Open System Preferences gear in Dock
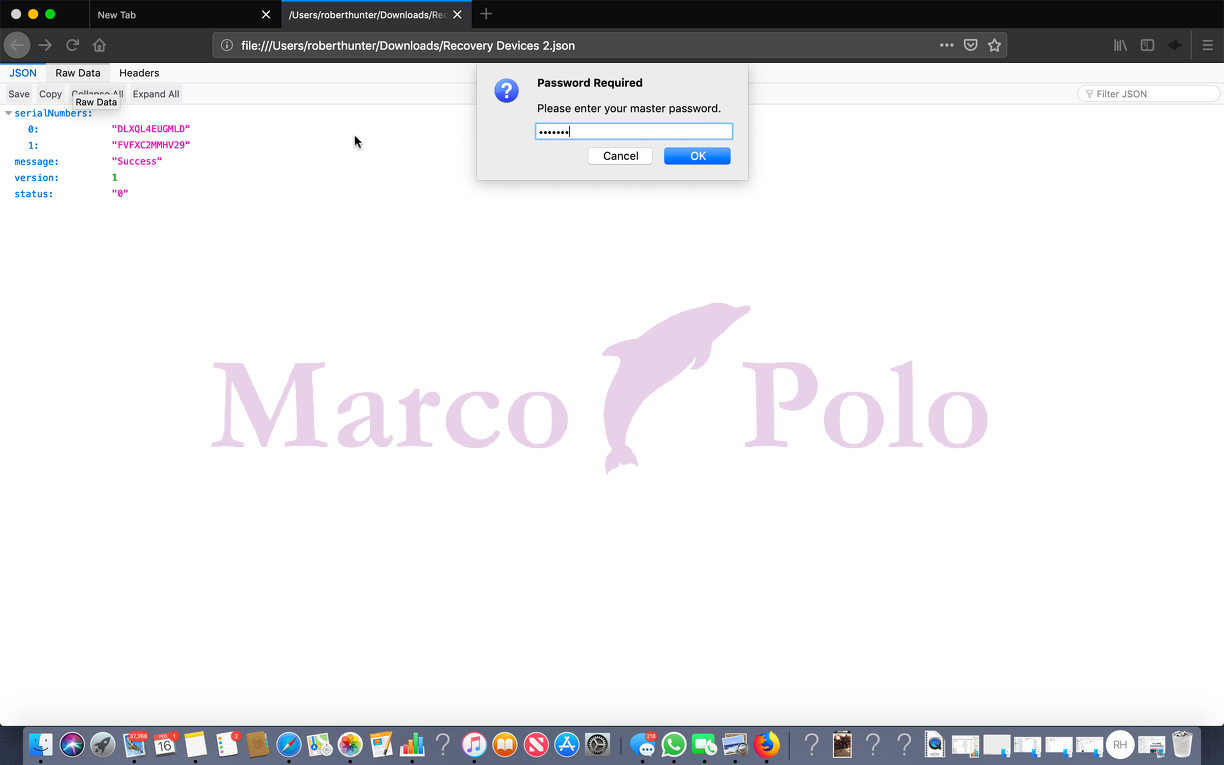 (597, 744)
